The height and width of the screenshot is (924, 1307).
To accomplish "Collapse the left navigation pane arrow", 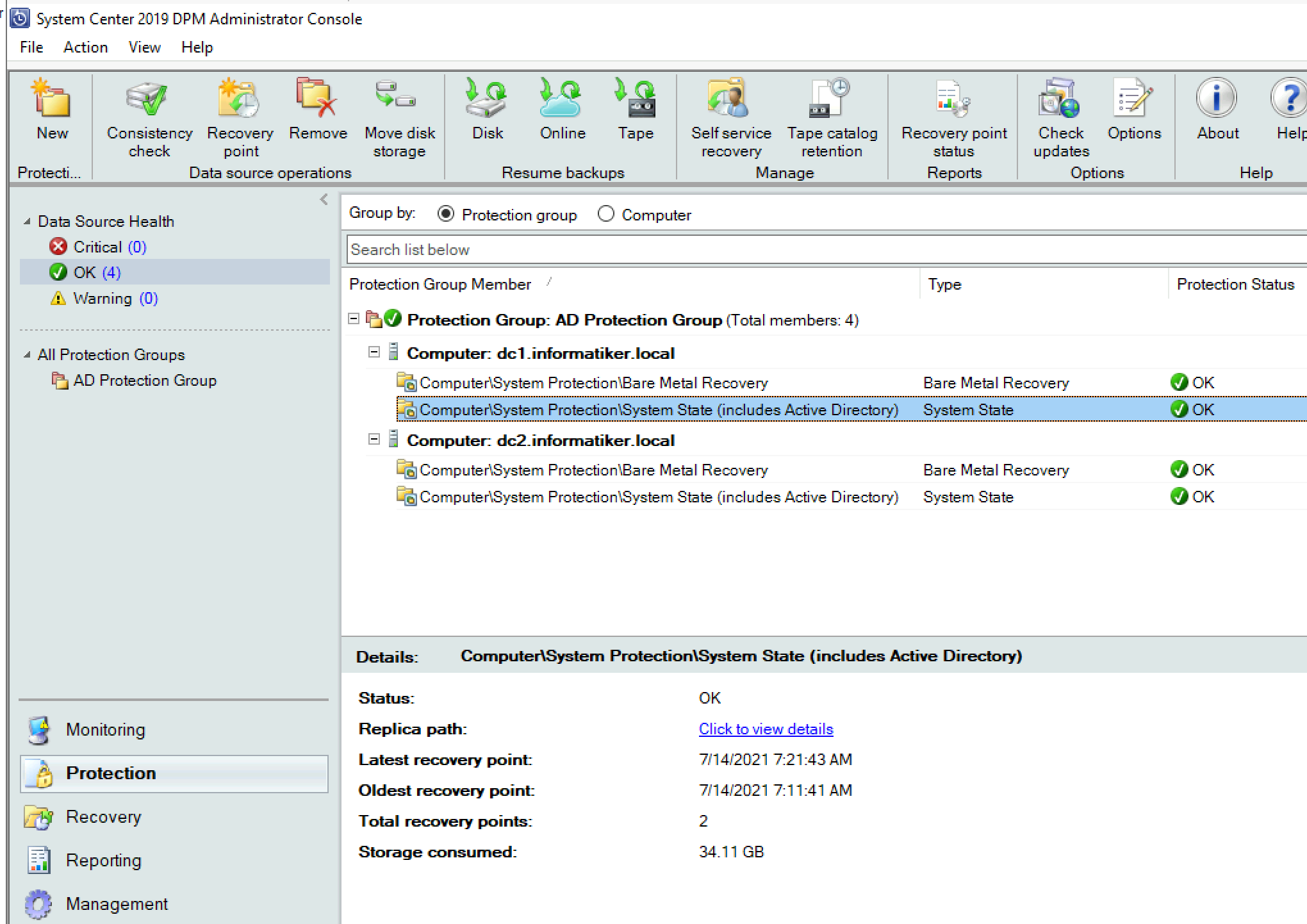I will pos(324,199).
